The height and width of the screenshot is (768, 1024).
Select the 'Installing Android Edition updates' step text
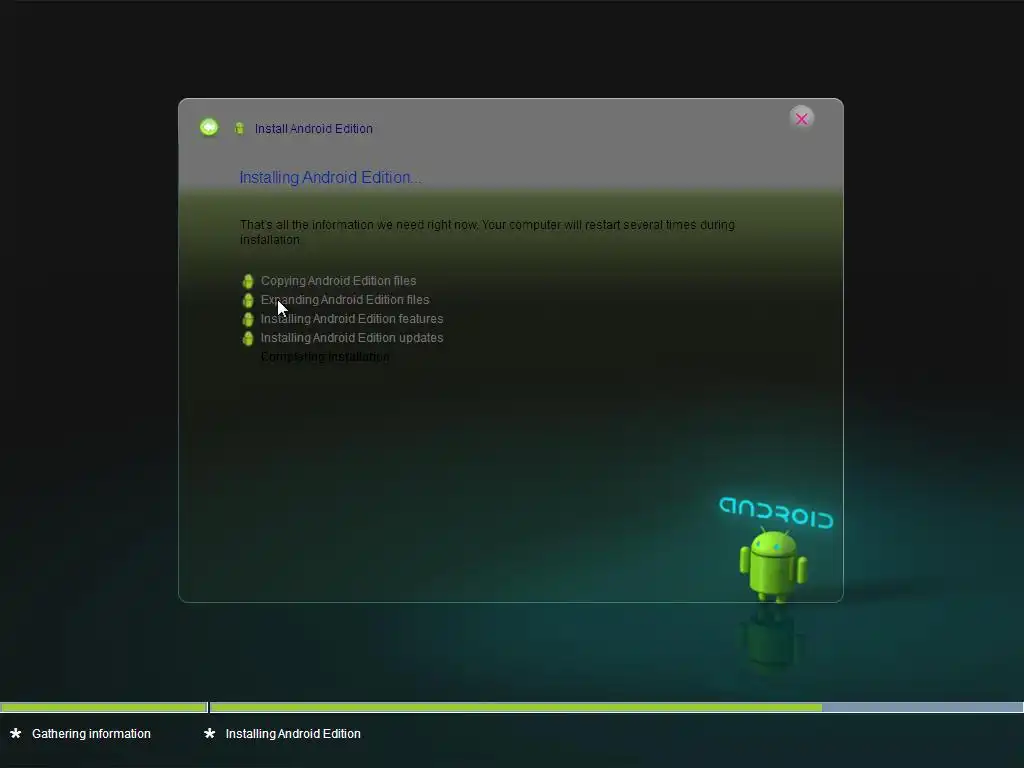click(352, 338)
